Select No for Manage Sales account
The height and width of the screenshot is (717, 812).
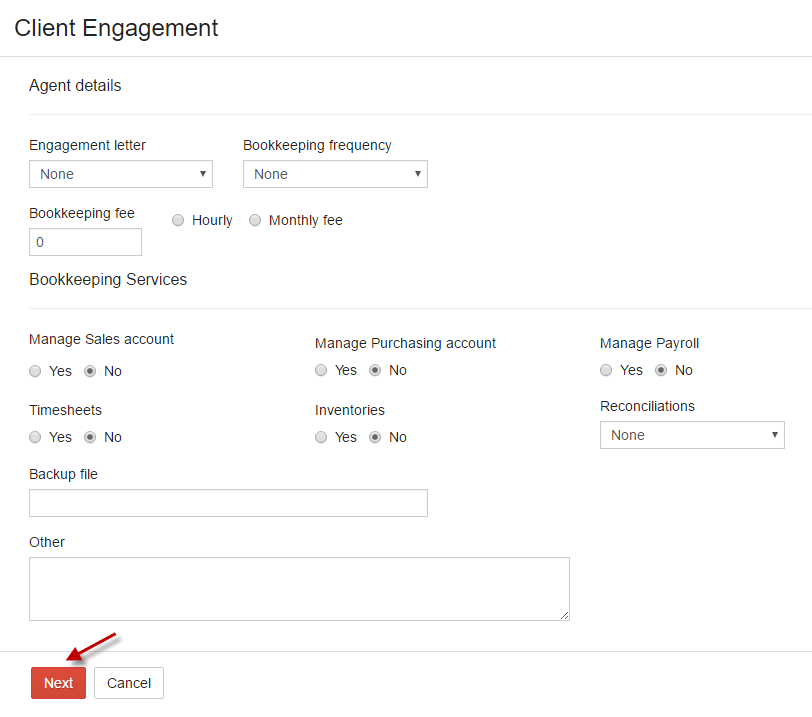pyautogui.click(x=89, y=371)
